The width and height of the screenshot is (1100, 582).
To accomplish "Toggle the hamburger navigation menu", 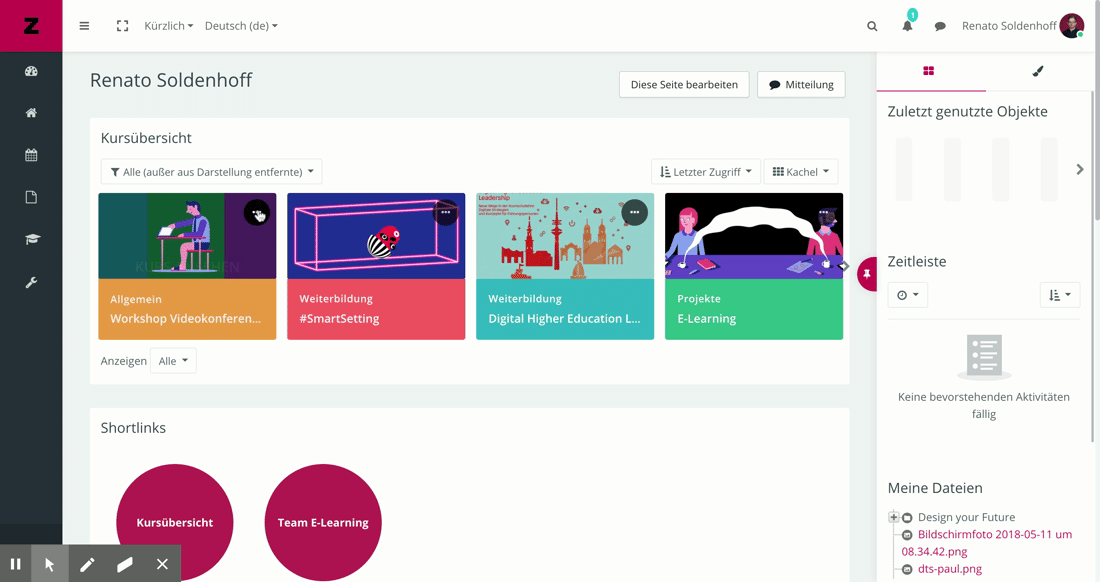I will point(84,26).
